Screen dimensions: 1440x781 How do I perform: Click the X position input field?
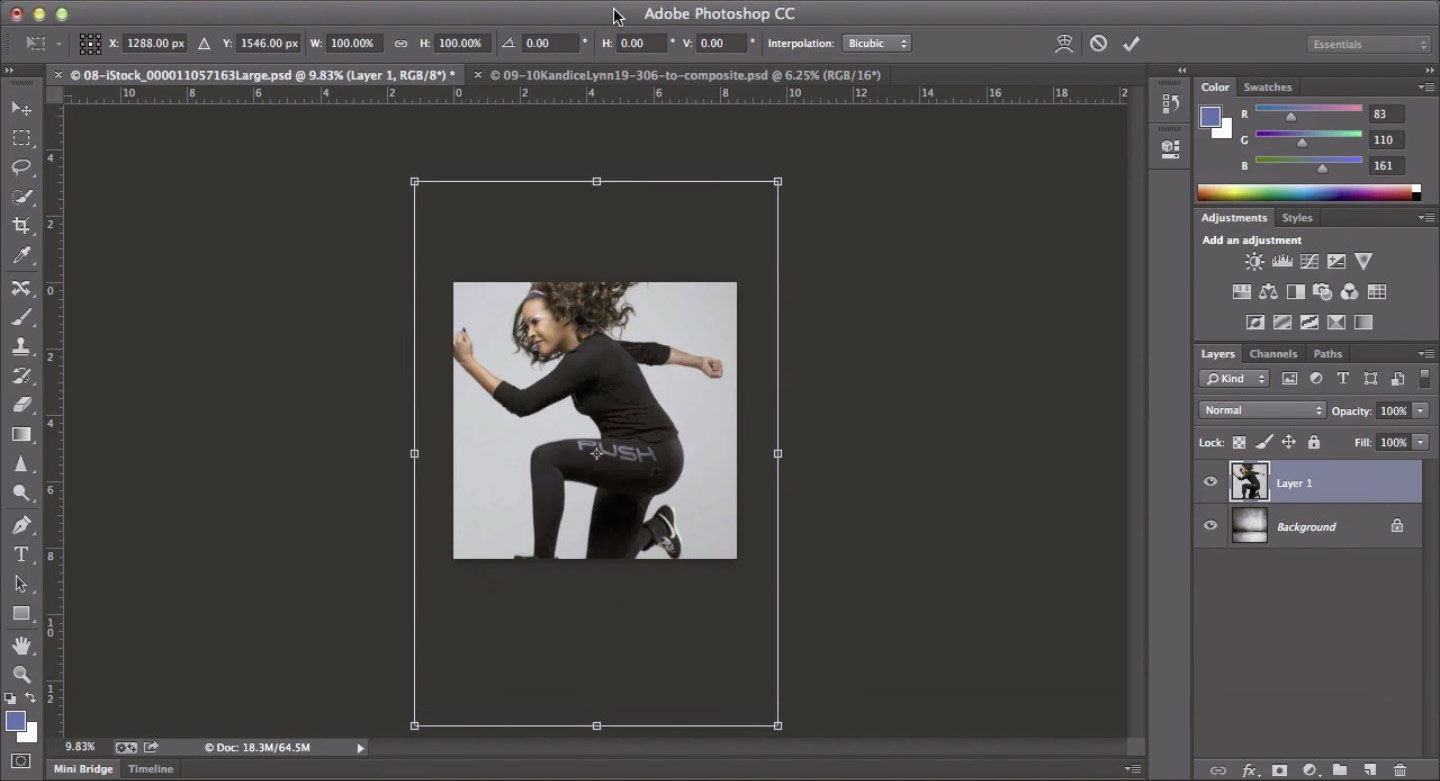pyautogui.click(x=154, y=44)
